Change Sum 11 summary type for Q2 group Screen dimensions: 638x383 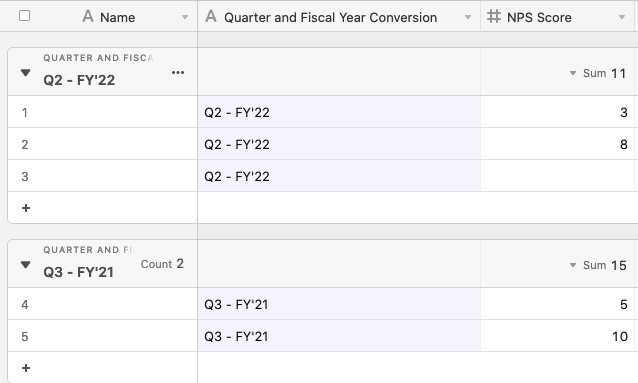[x=598, y=73]
